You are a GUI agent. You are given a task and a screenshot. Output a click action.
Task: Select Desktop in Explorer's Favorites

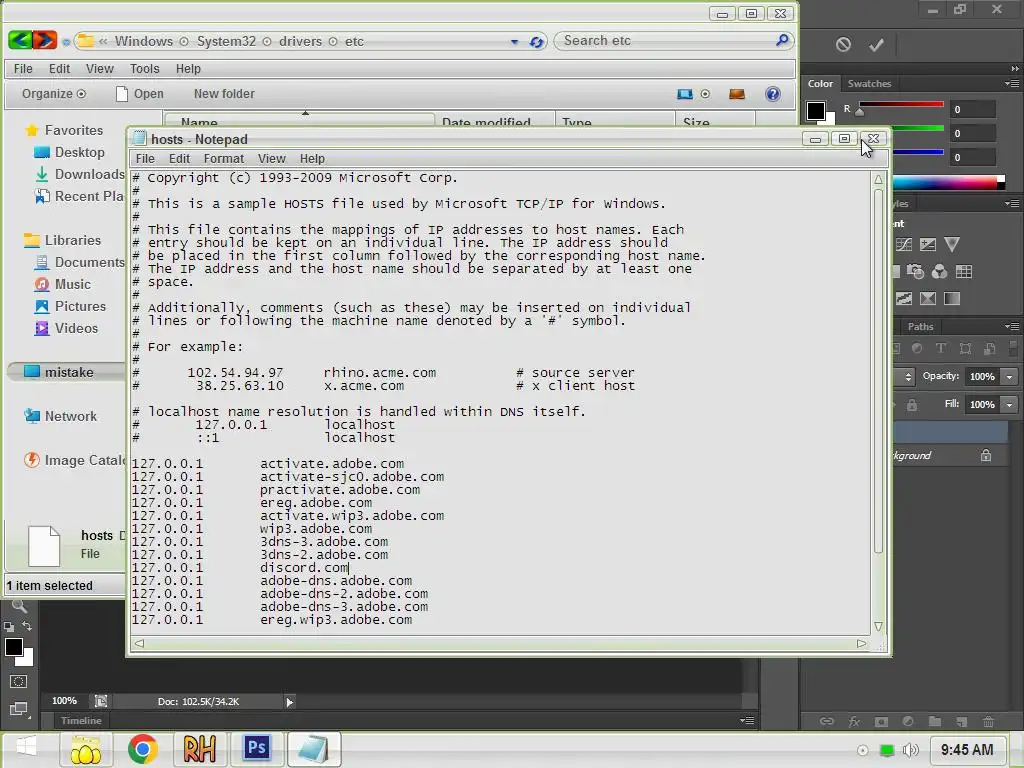click(x=70, y=152)
